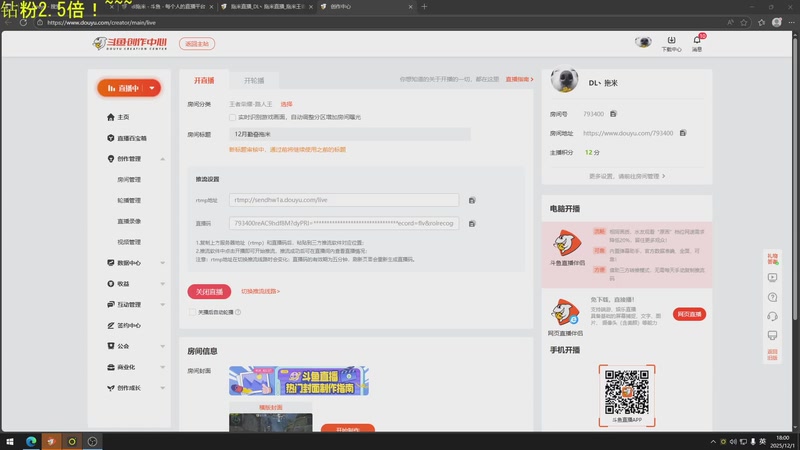Open the 直播指南 link
Viewport: 800px width, 450px height.
(x=519, y=80)
